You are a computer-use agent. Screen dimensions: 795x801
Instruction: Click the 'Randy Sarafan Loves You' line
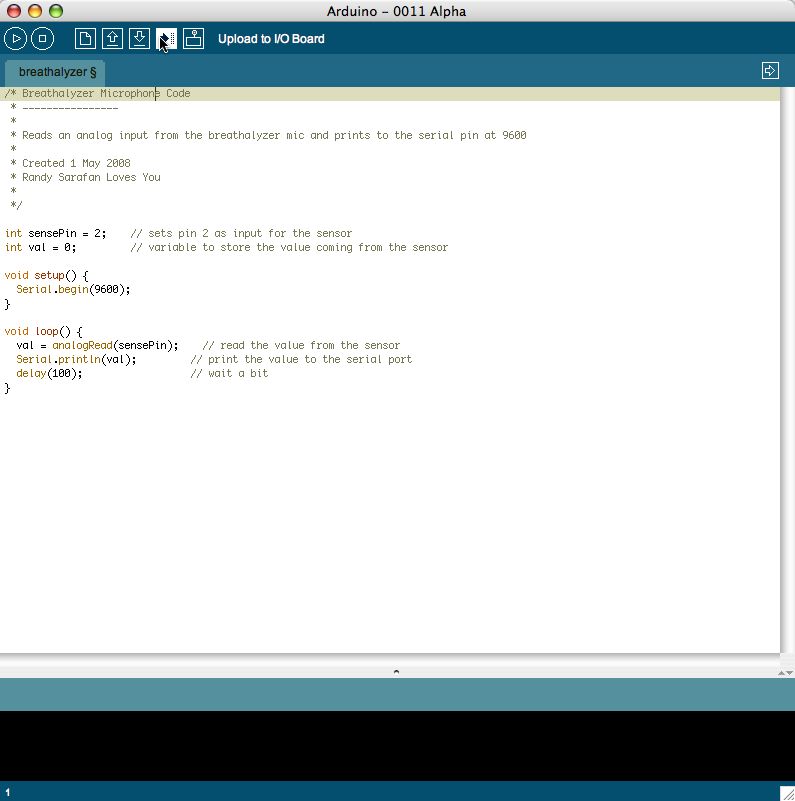(85, 177)
